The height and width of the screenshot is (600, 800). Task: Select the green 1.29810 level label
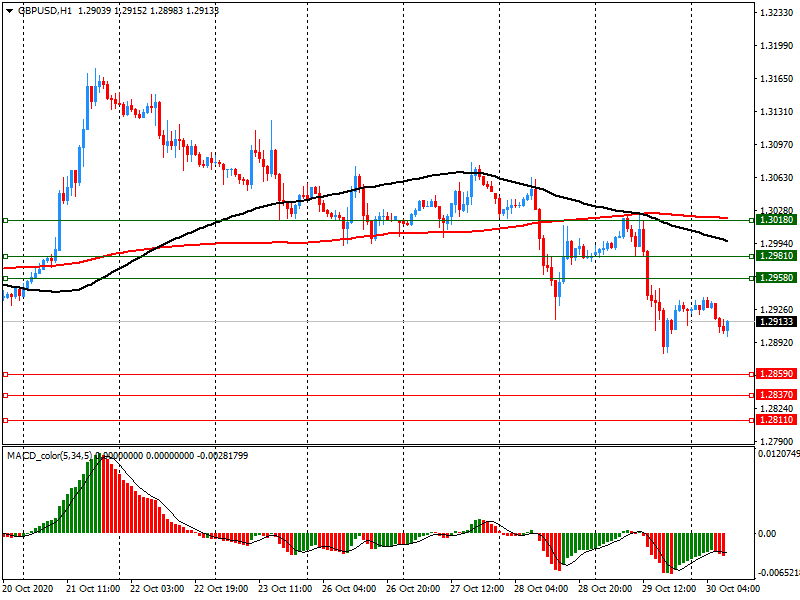(x=777, y=256)
